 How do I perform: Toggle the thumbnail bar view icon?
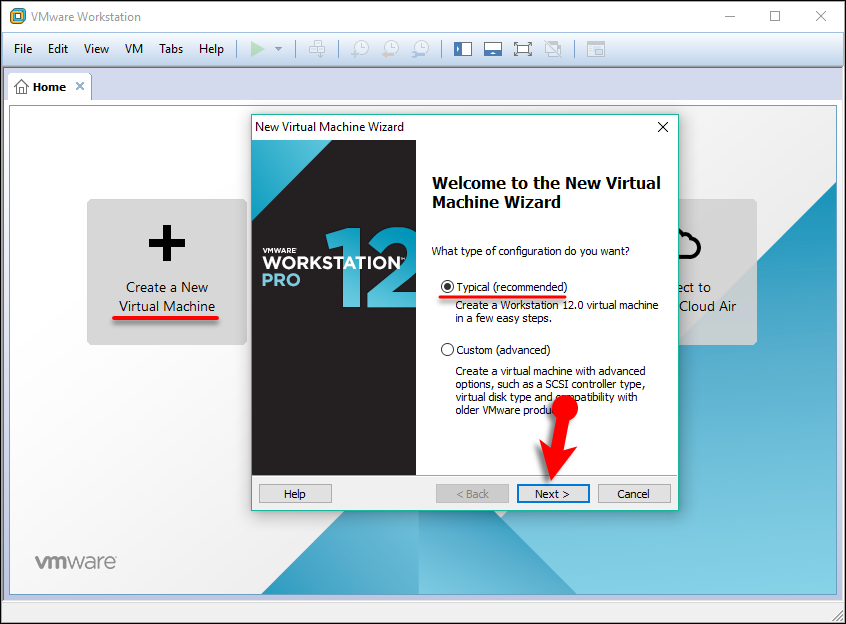coord(493,49)
